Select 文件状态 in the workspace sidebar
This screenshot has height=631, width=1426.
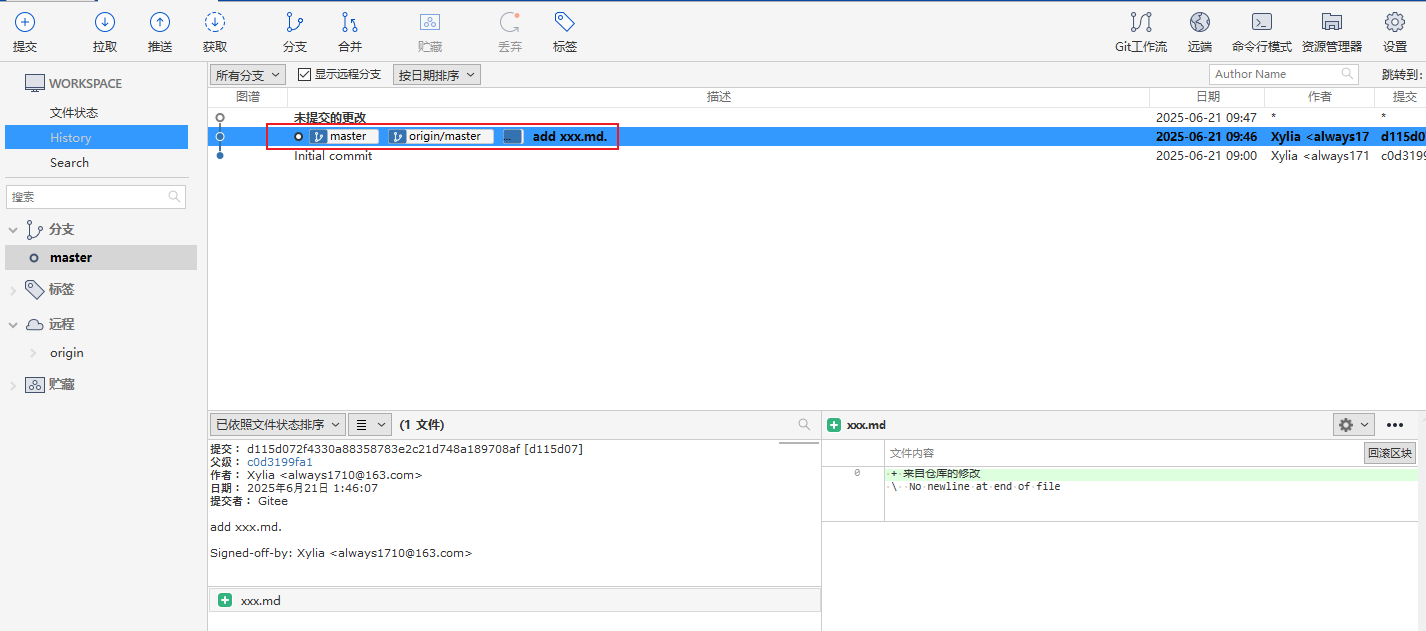click(74, 113)
